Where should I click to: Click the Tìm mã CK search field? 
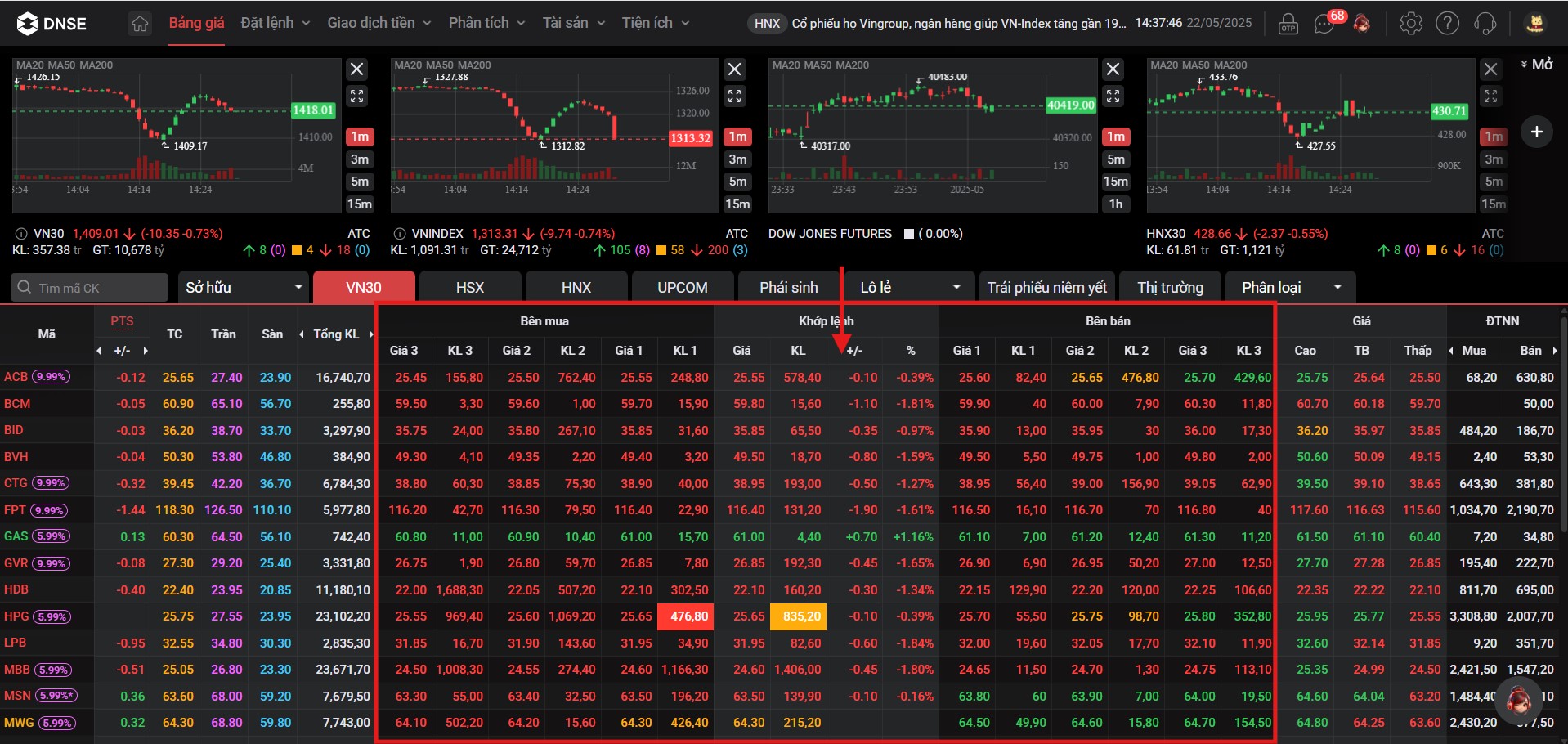[x=90, y=288]
